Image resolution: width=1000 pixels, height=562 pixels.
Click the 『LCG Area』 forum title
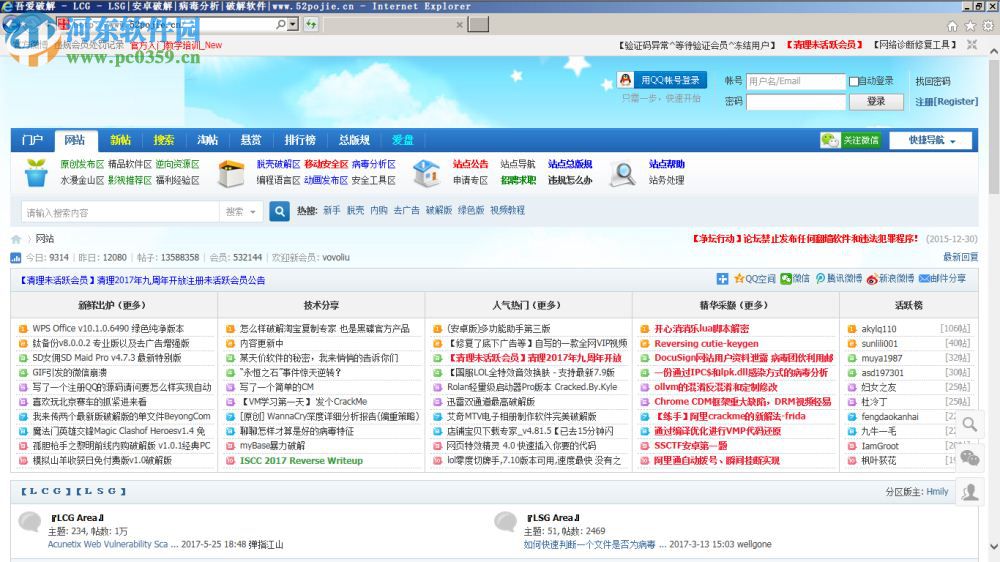click(x=77, y=517)
